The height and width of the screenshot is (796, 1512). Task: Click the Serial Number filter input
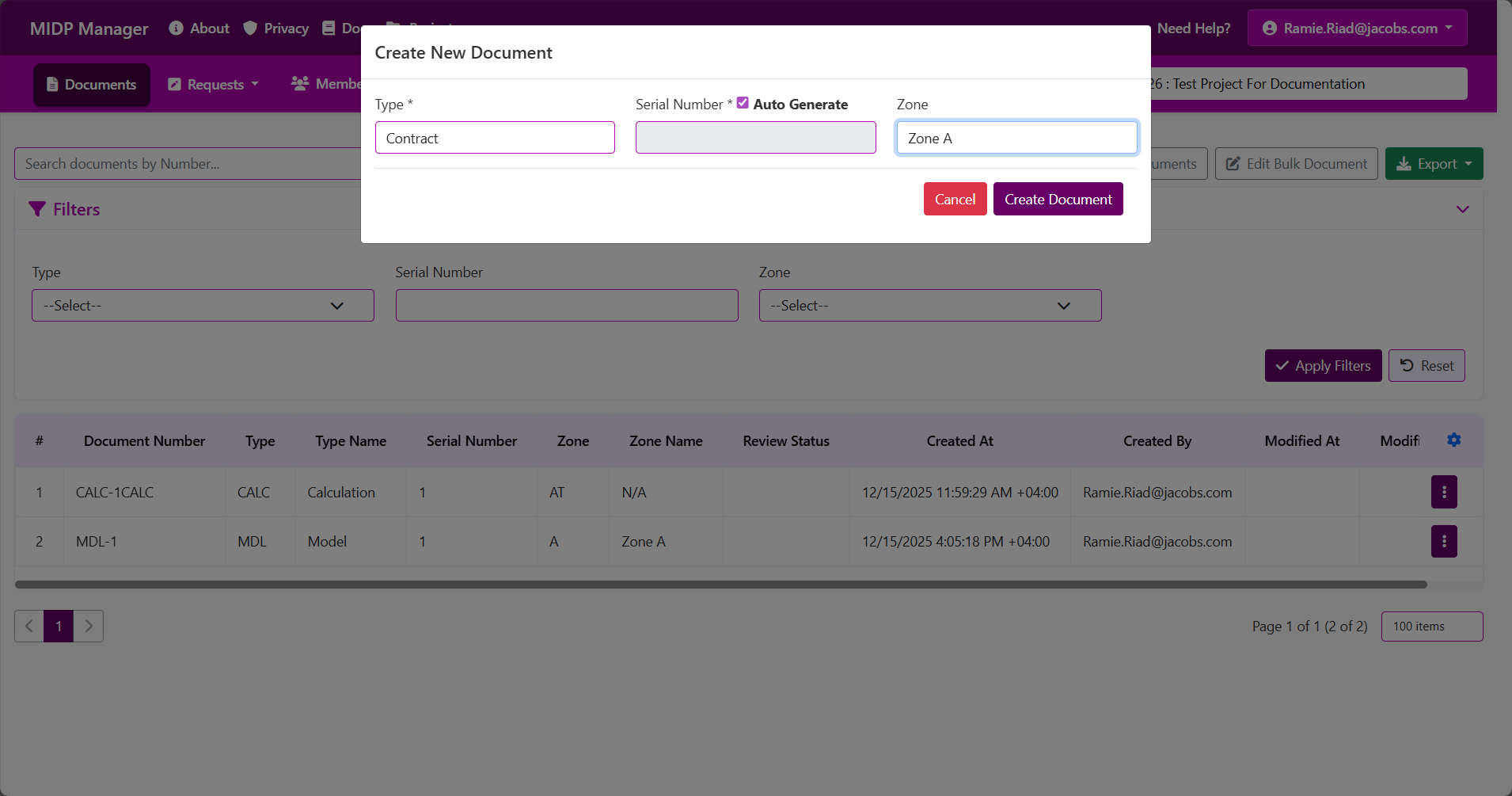pyautogui.click(x=567, y=306)
